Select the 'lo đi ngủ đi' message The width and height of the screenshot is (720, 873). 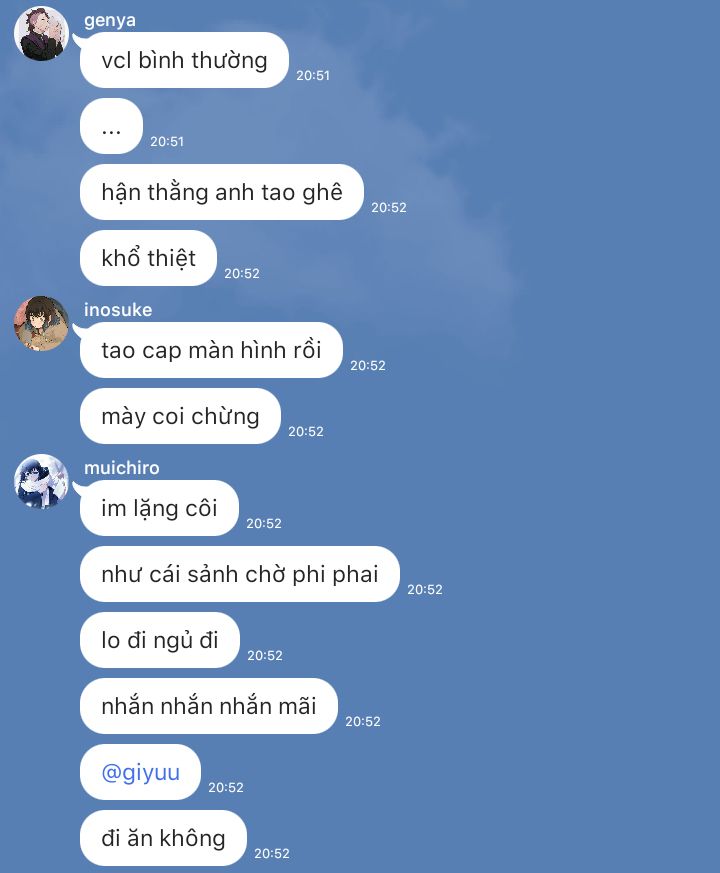pyautogui.click(x=160, y=640)
